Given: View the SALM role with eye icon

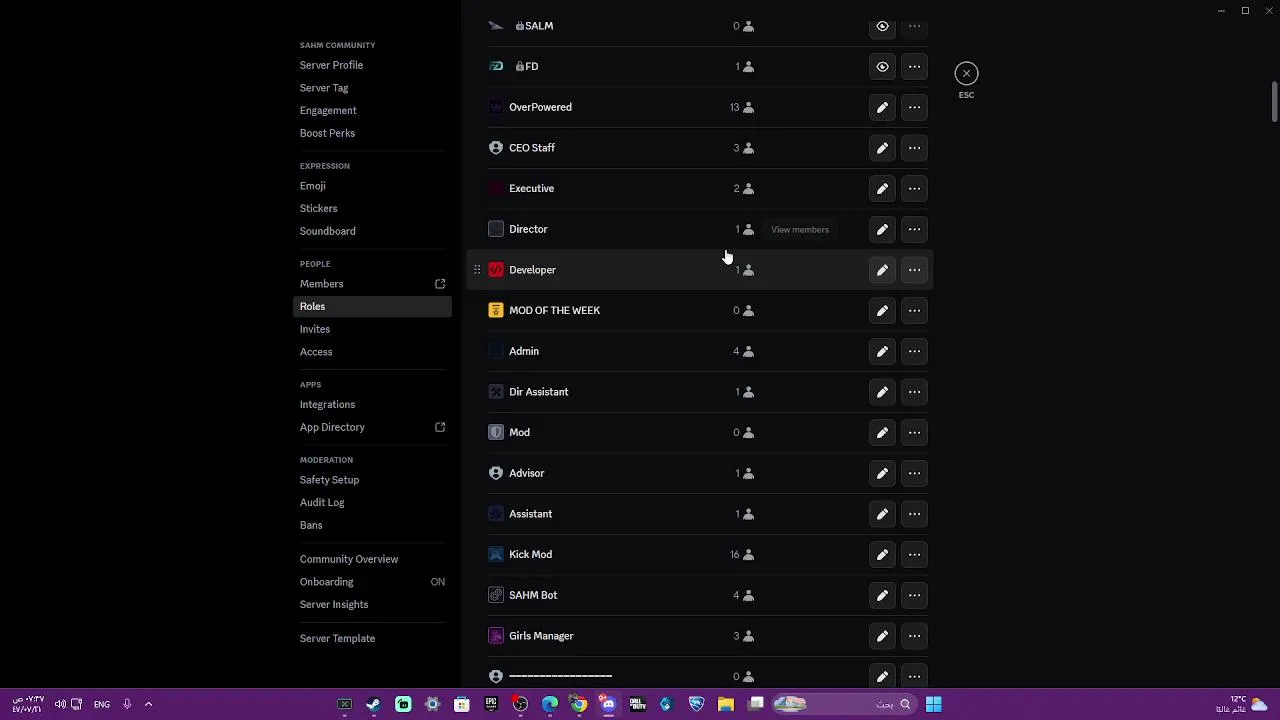Looking at the screenshot, I should [882, 26].
